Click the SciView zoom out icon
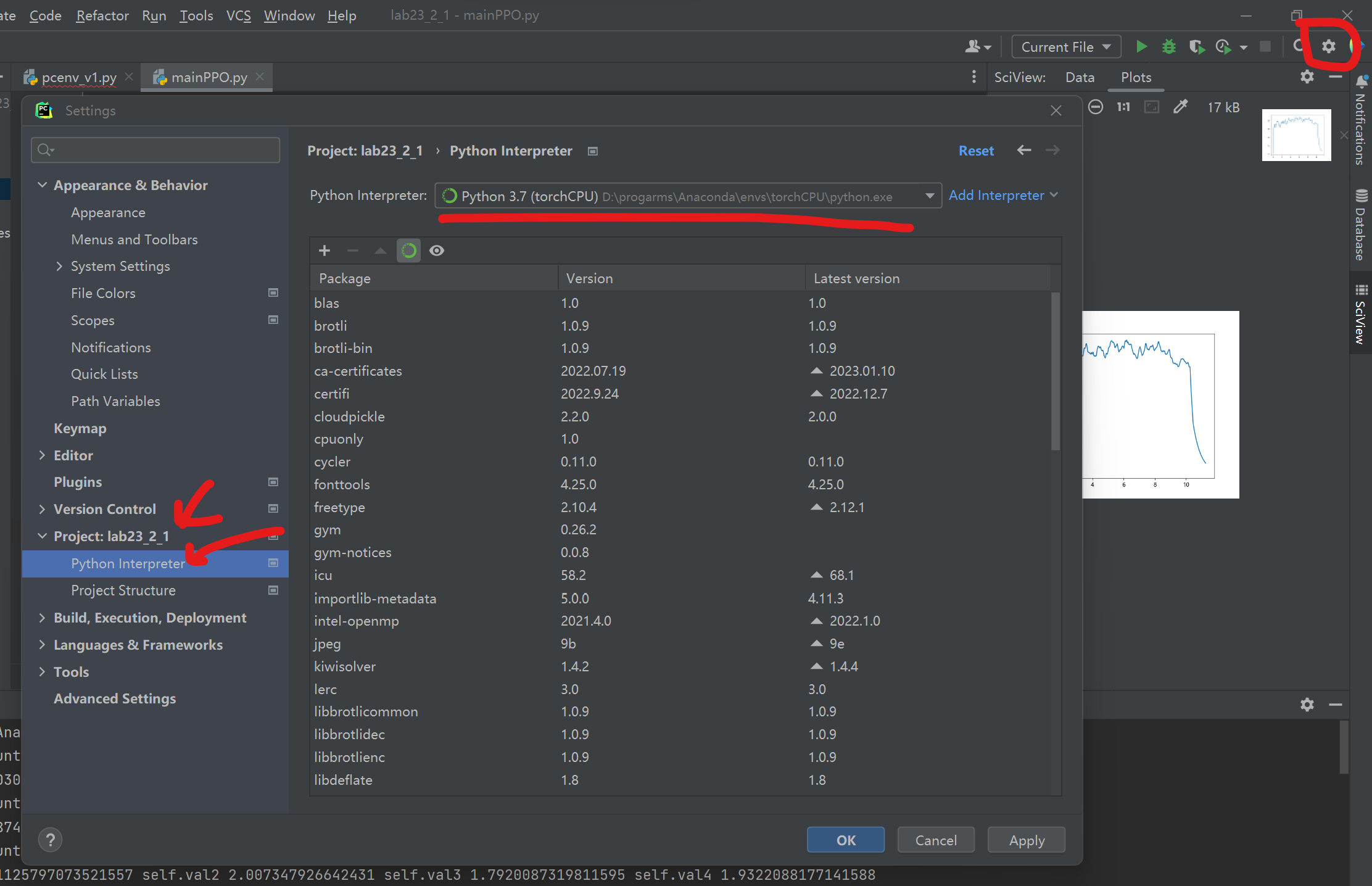Screen dimensions: 1372x886 click(1096, 107)
